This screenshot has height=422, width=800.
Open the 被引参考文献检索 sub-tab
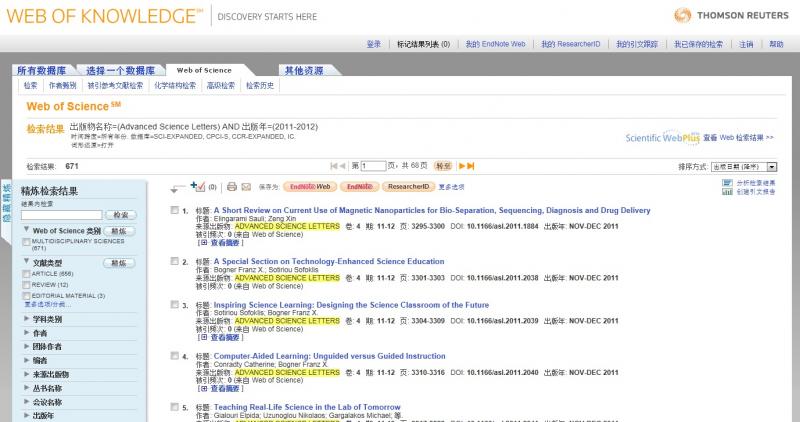tap(115, 86)
